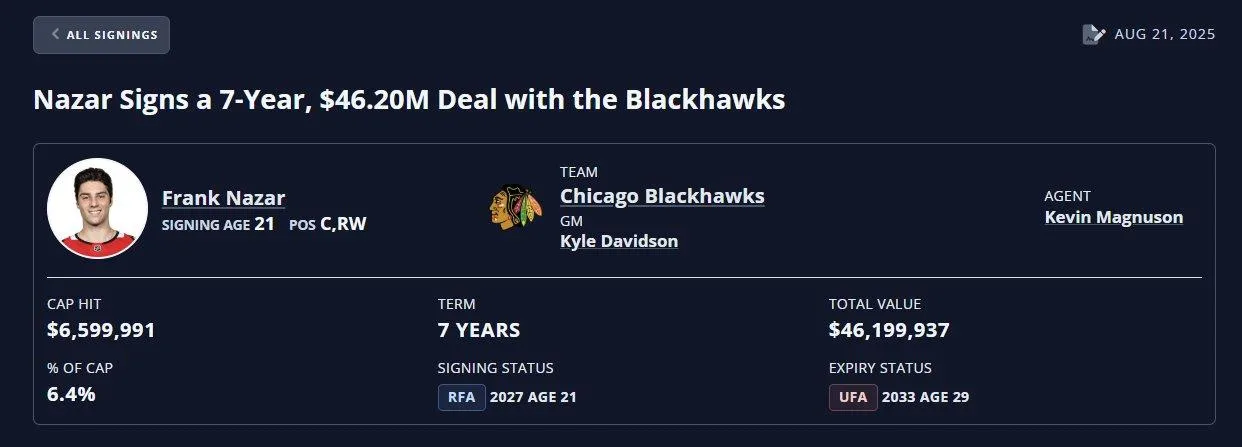
Task: Click the Aug 21, 2025 date
Action: 1164,35
